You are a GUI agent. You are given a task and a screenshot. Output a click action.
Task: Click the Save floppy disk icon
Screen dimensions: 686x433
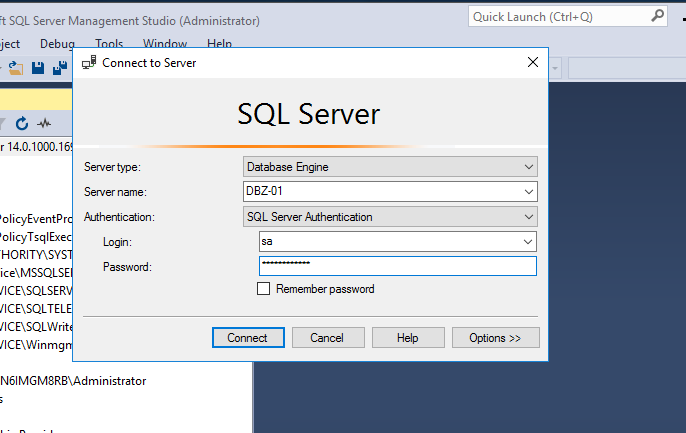[x=38, y=68]
